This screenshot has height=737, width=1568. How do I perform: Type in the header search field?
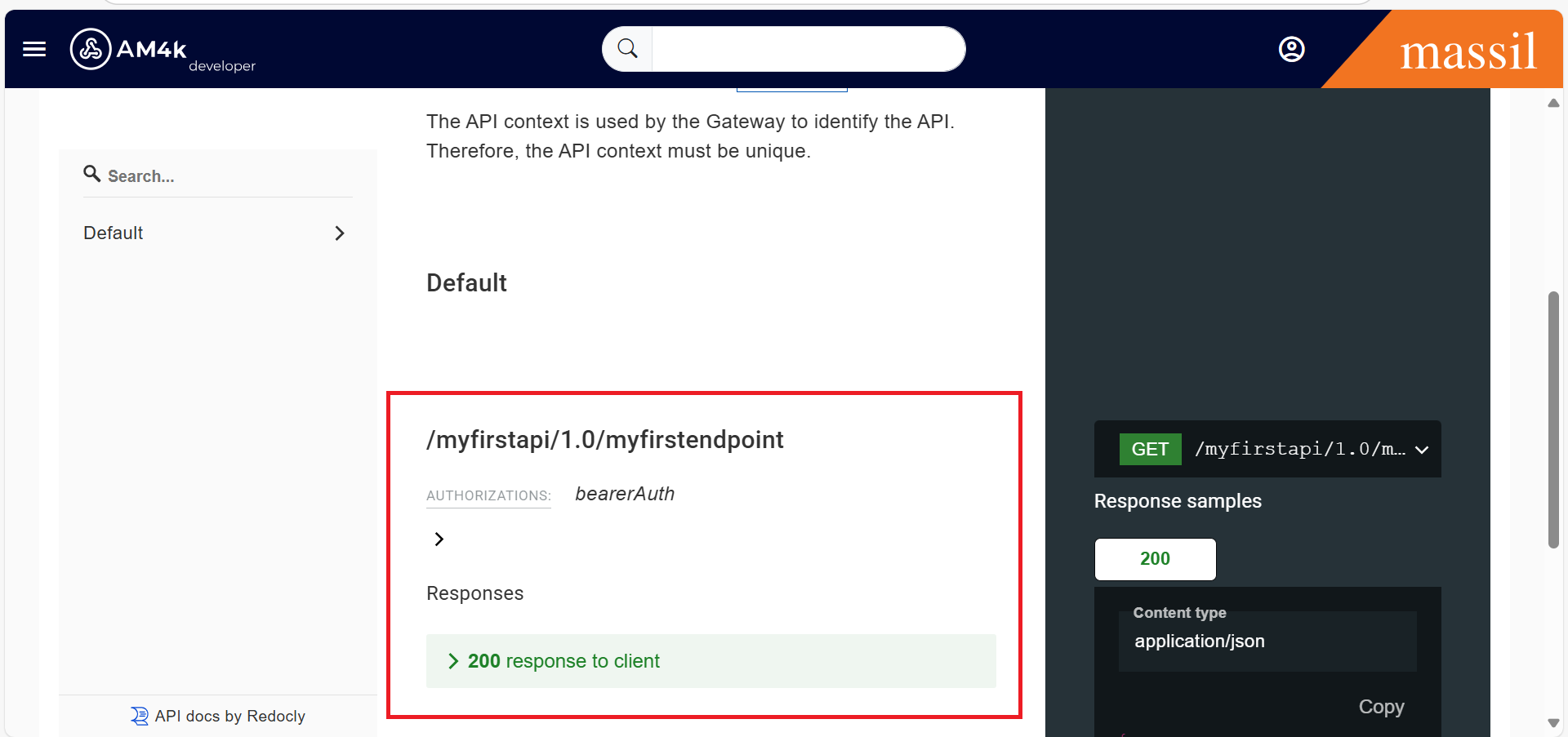[807, 49]
